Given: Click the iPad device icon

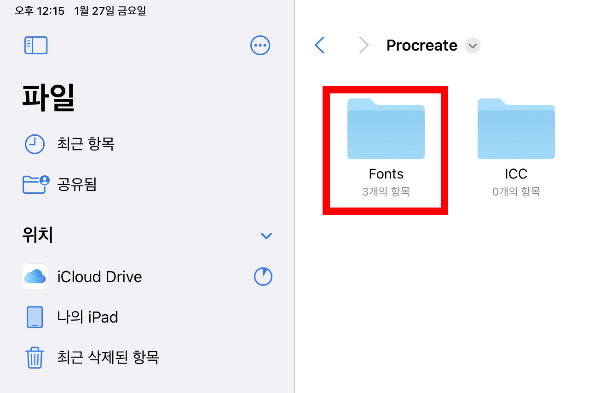Looking at the screenshot, I should click(35, 317).
